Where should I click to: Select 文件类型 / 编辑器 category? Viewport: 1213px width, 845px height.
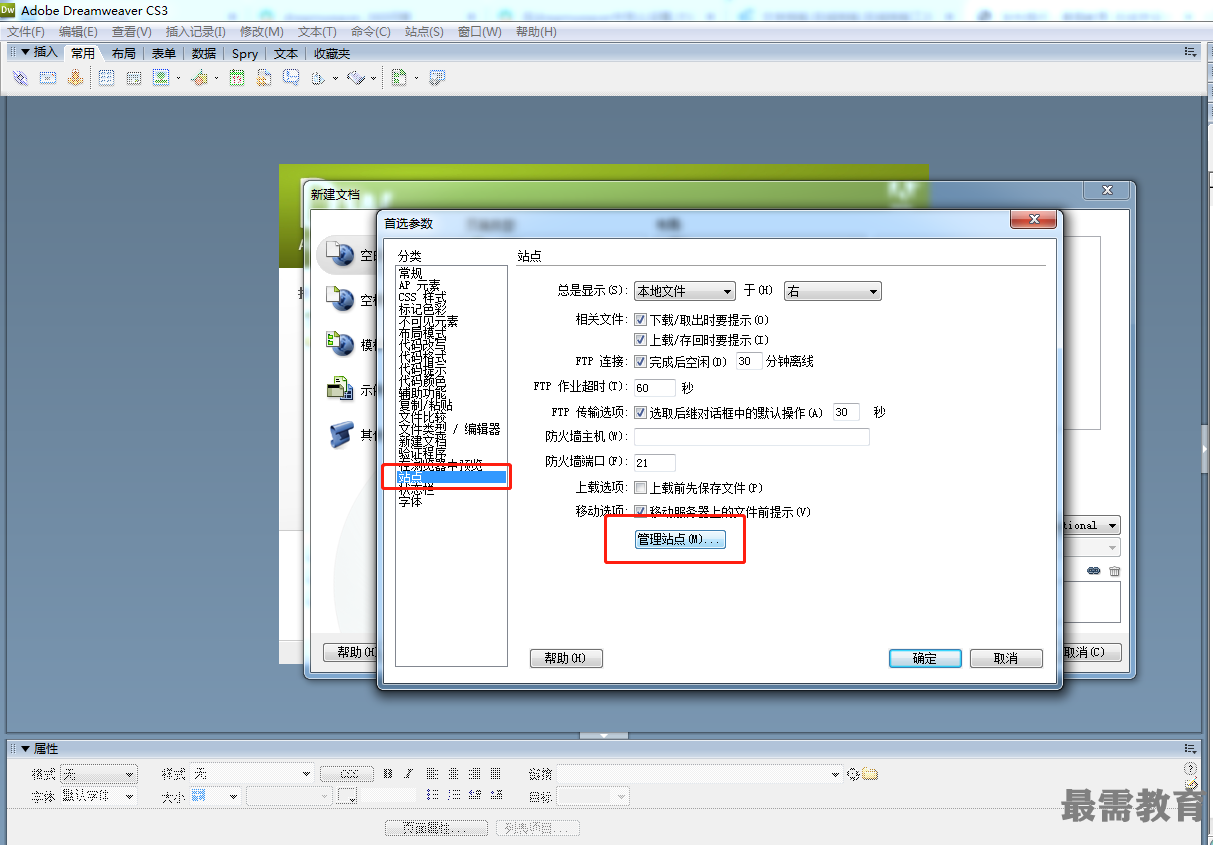pyautogui.click(x=449, y=429)
